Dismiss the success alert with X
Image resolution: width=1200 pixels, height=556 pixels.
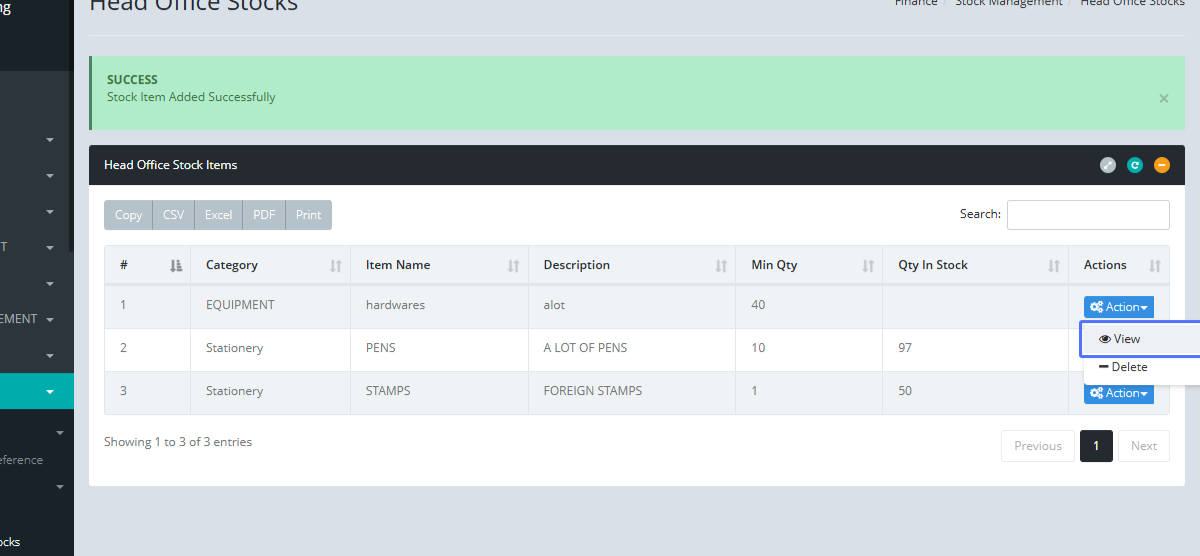coord(1163,98)
